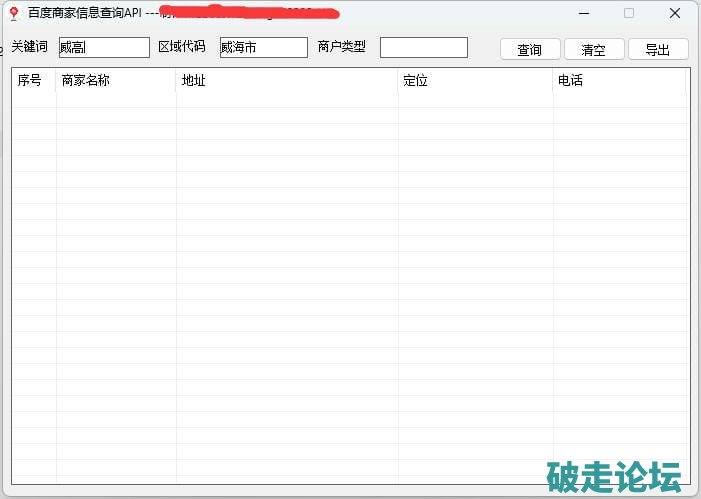Click the 查询 button to search
Image resolution: width=701 pixels, height=499 pixels.
click(530, 49)
